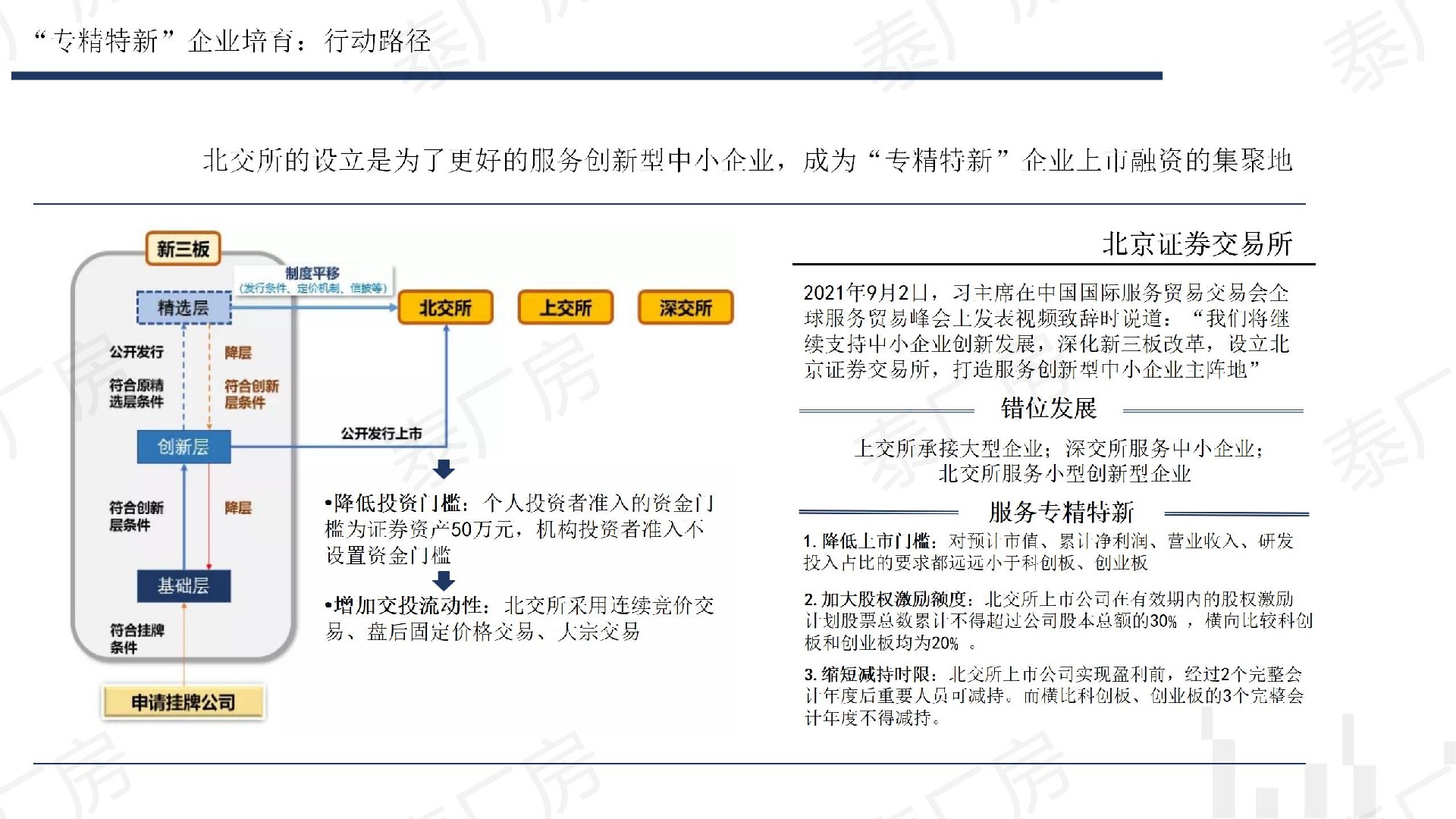Viewport: 1456px width, 819px height.
Task: Click the 上交所 orange box
Action: pyautogui.click(x=566, y=308)
